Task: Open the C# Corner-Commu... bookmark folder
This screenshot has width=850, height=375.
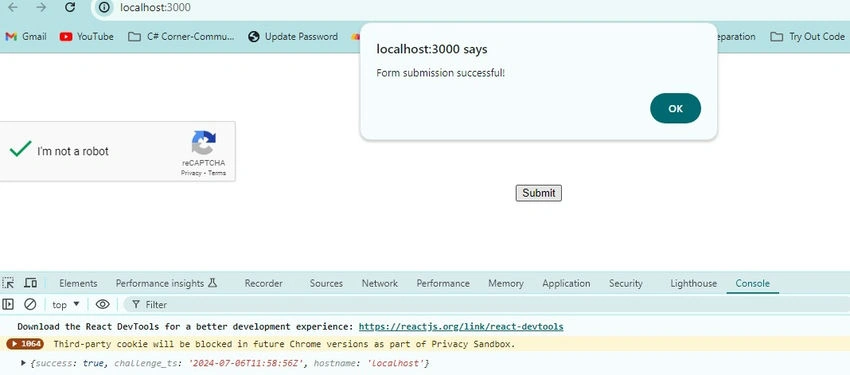Action: coord(182,37)
